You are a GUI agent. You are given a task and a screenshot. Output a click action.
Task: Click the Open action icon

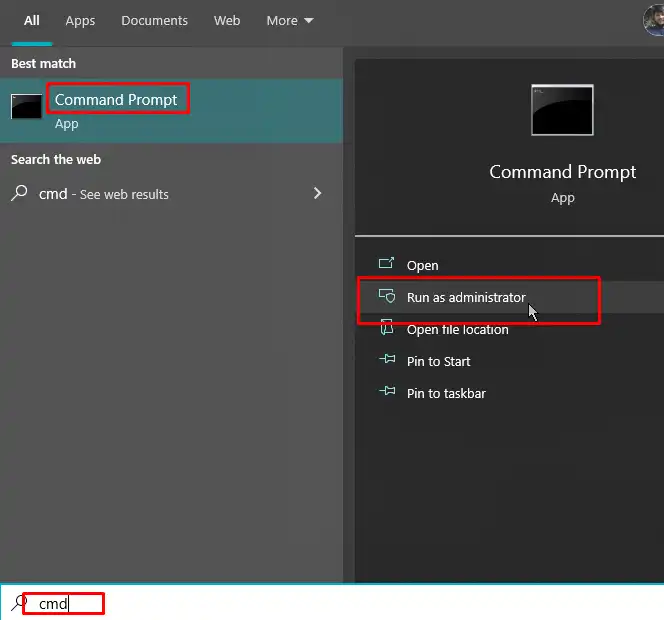click(387, 265)
